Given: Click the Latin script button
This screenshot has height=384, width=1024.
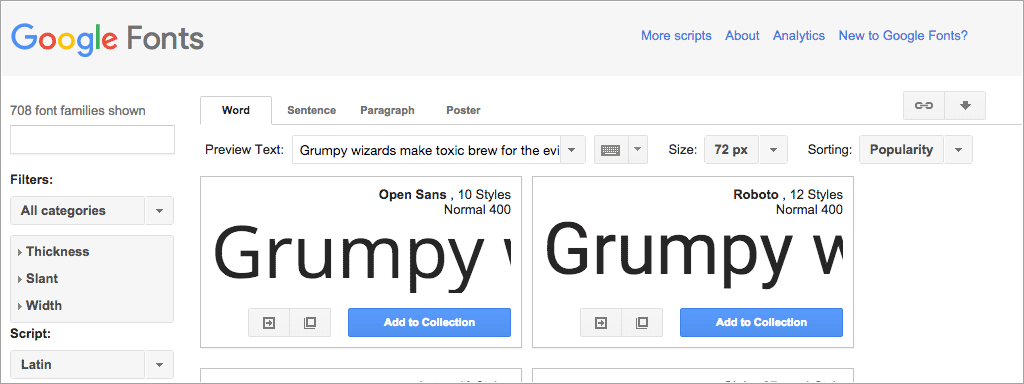Looking at the screenshot, I should (78, 364).
